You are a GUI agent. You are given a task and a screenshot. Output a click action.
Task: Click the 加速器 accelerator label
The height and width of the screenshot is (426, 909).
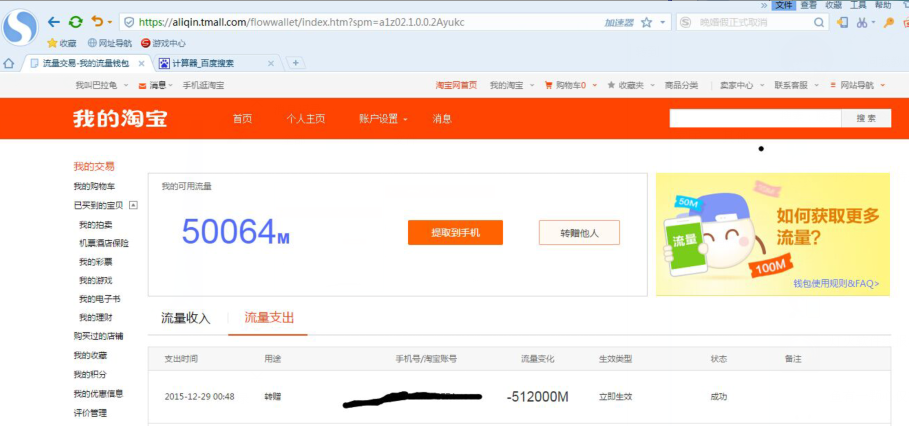[x=619, y=23]
